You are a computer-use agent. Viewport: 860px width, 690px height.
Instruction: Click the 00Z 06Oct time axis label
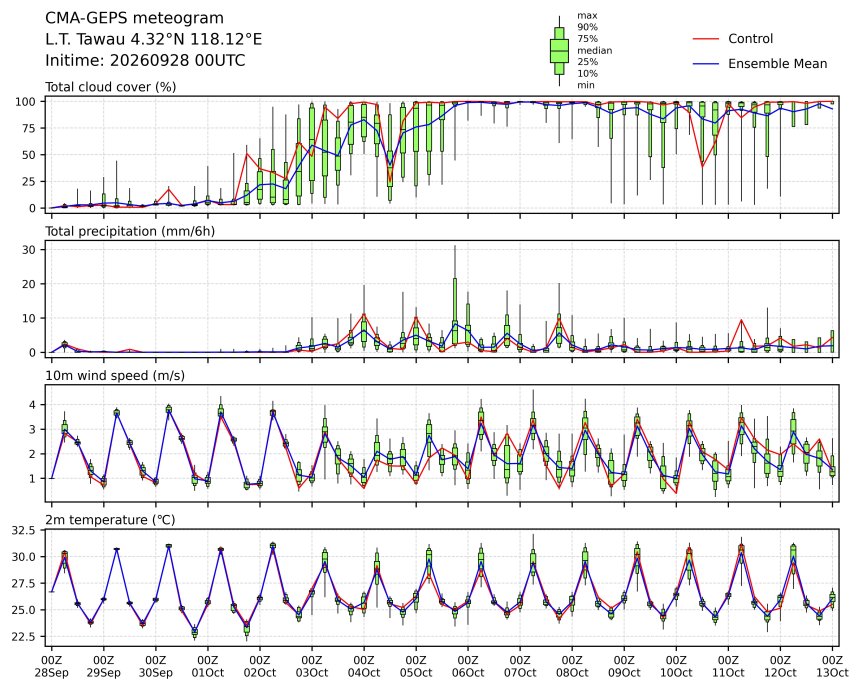point(468,666)
